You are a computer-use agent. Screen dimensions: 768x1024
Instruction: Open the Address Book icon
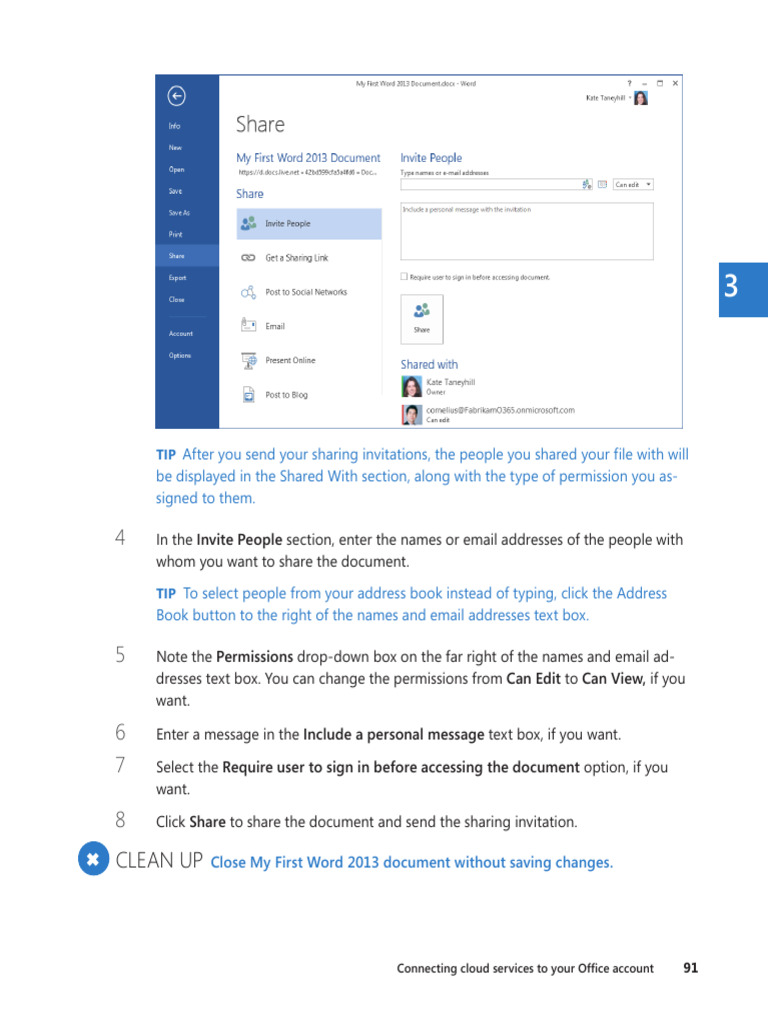(602, 185)
